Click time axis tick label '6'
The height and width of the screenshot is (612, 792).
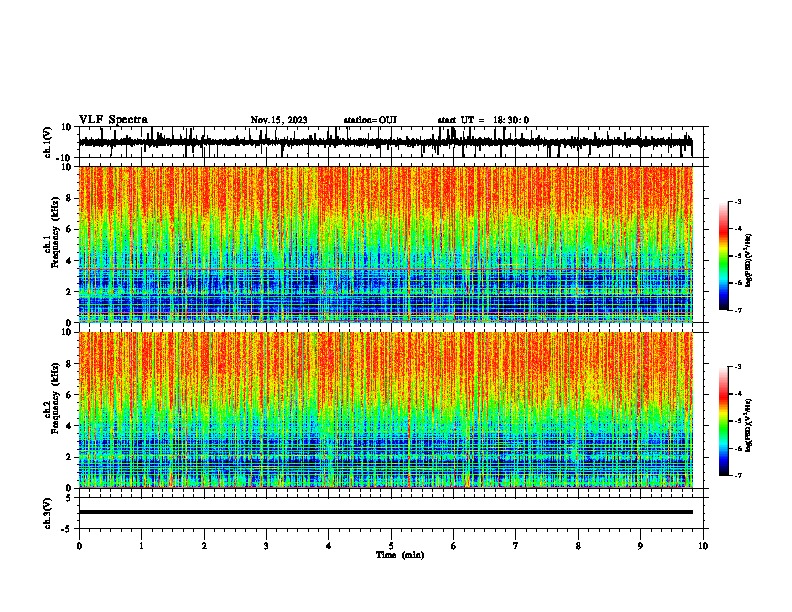pyautogui.click(x=454, y=546)
